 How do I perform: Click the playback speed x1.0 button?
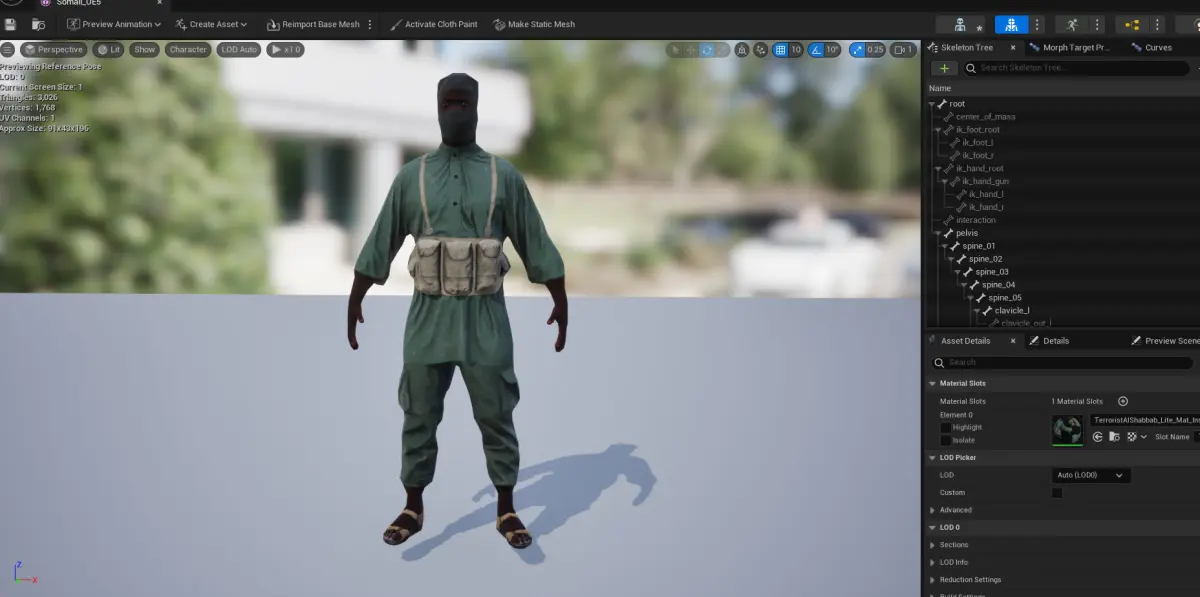pos(285,49)
